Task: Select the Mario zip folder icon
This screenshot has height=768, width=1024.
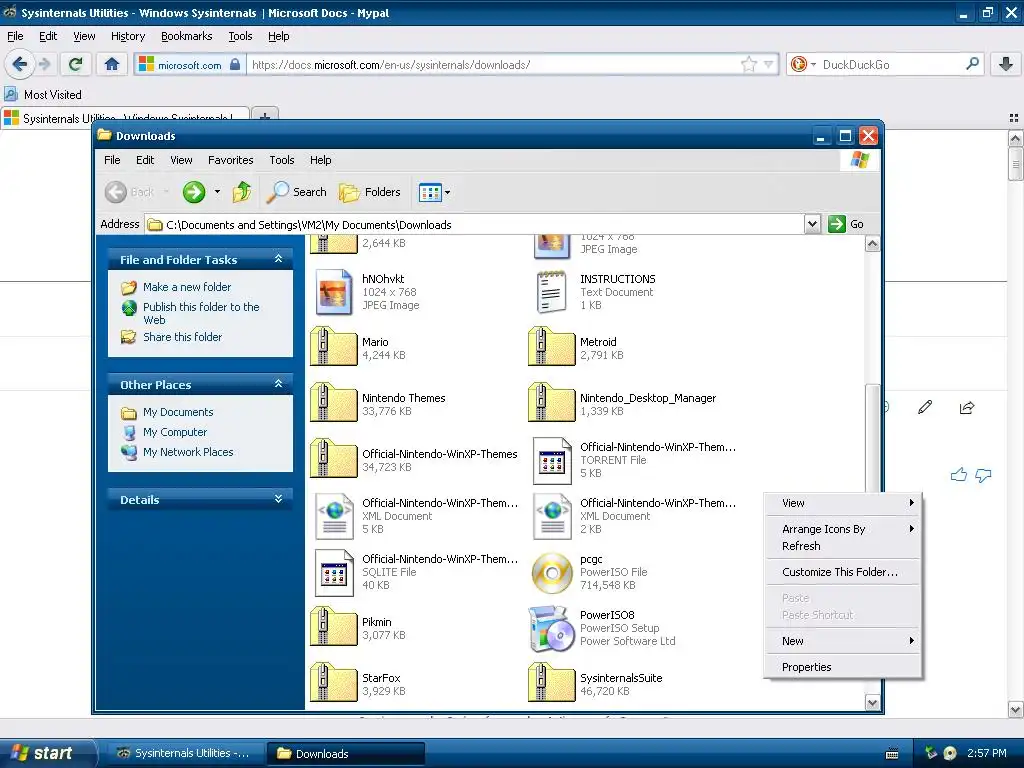Action: pos(333,346)
